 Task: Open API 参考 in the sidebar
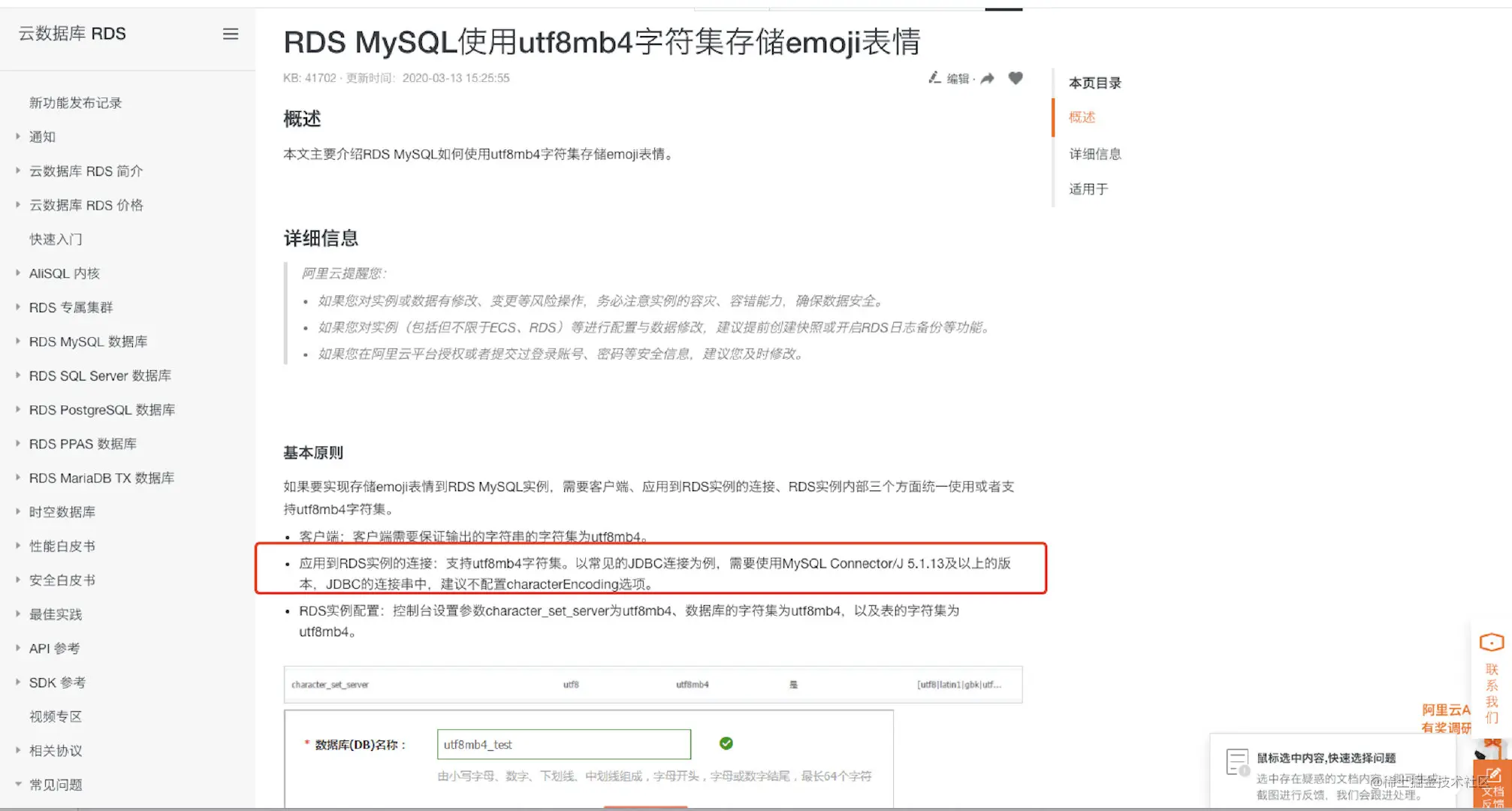(x=54, y=648)
